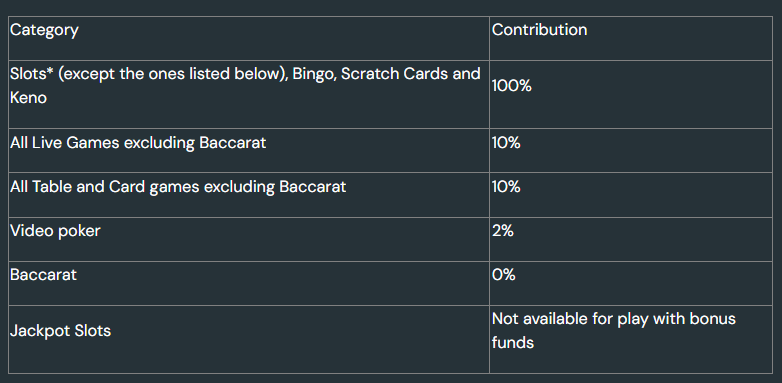This screenshot has width=782, height=383.
Task: Select the Slots, Bingo, Scratch Cards and Keno cell
Action: pyautogui.click(x=249, y=94)
